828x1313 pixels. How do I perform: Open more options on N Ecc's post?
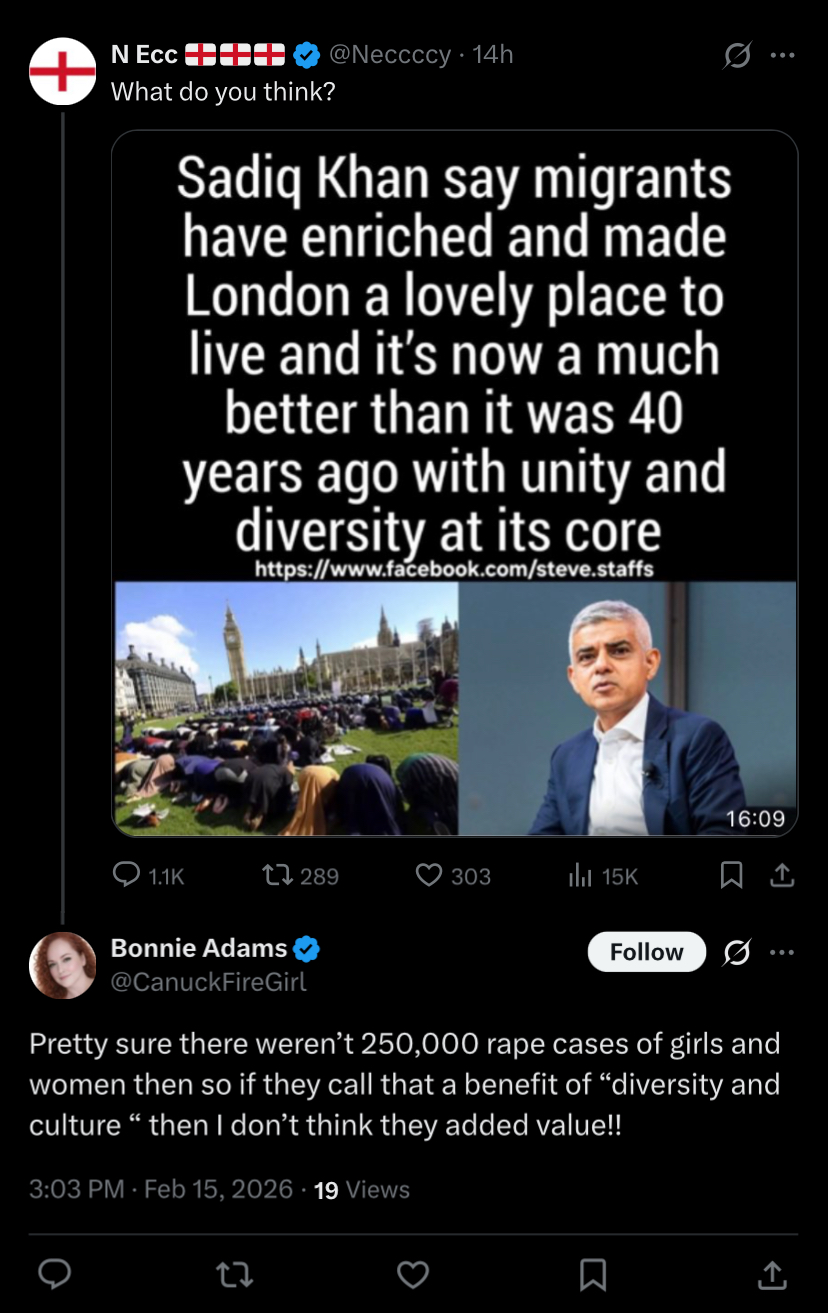tap(782, 56)
